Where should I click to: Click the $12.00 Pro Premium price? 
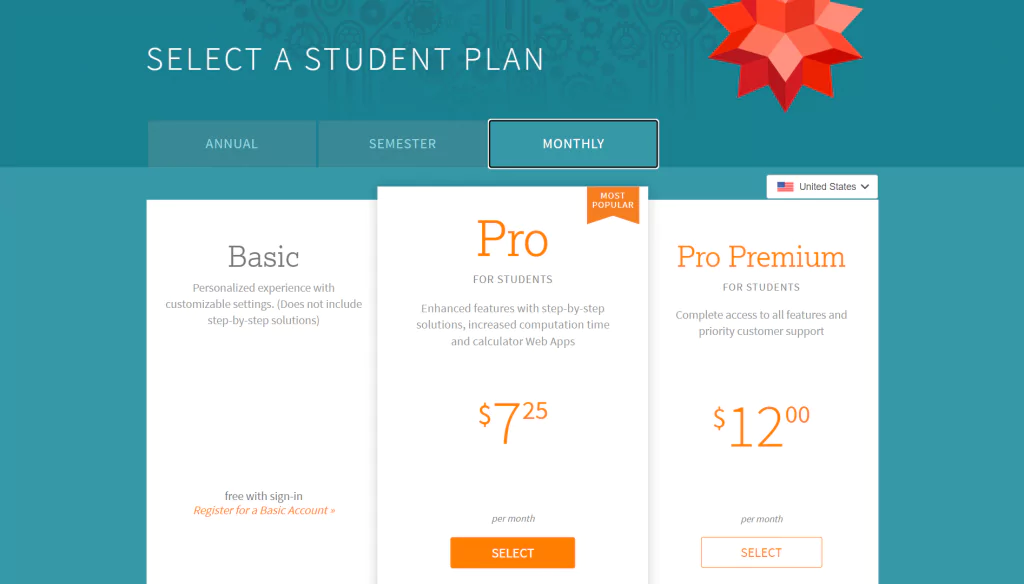[761, 426]
